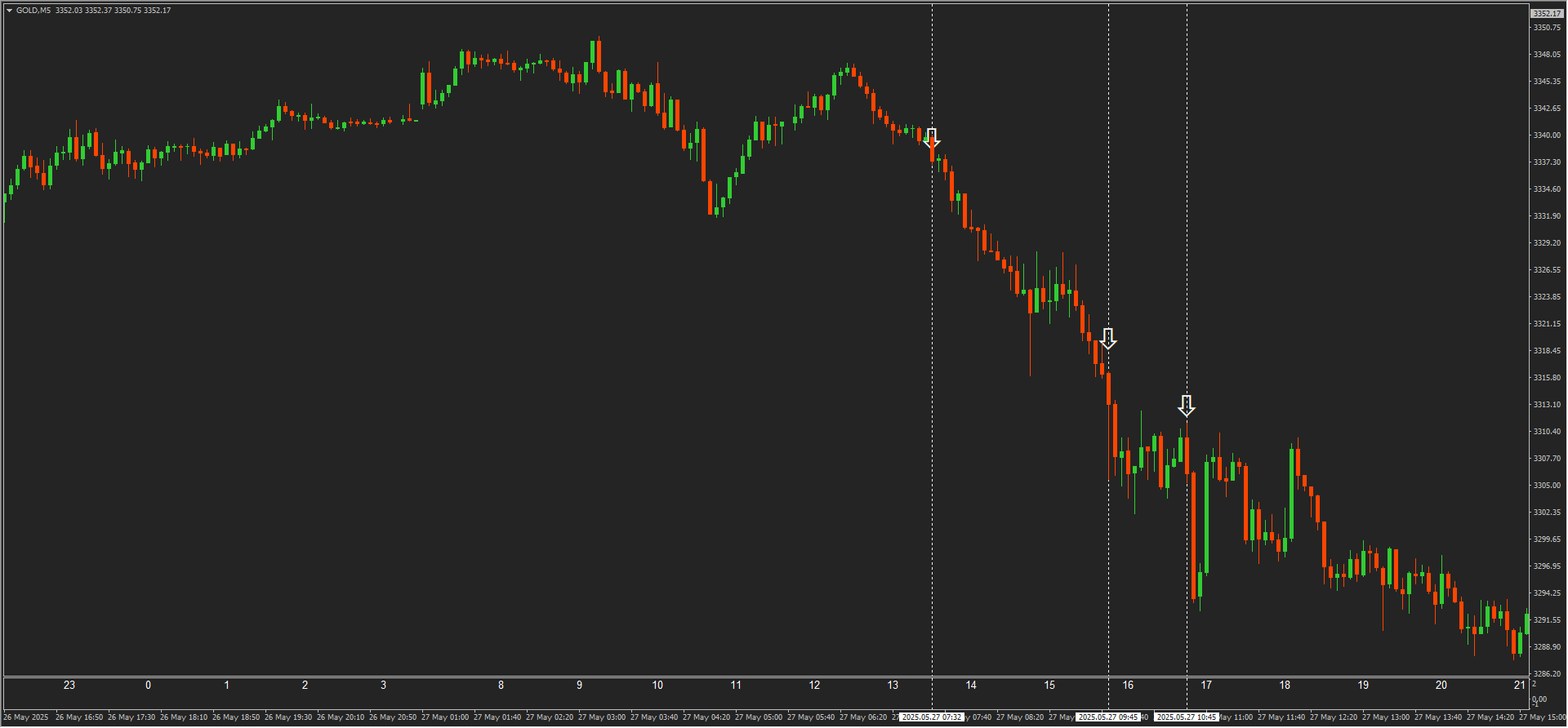
Task: Click the hour label 18 in the sub-window
Action: 1285,686
